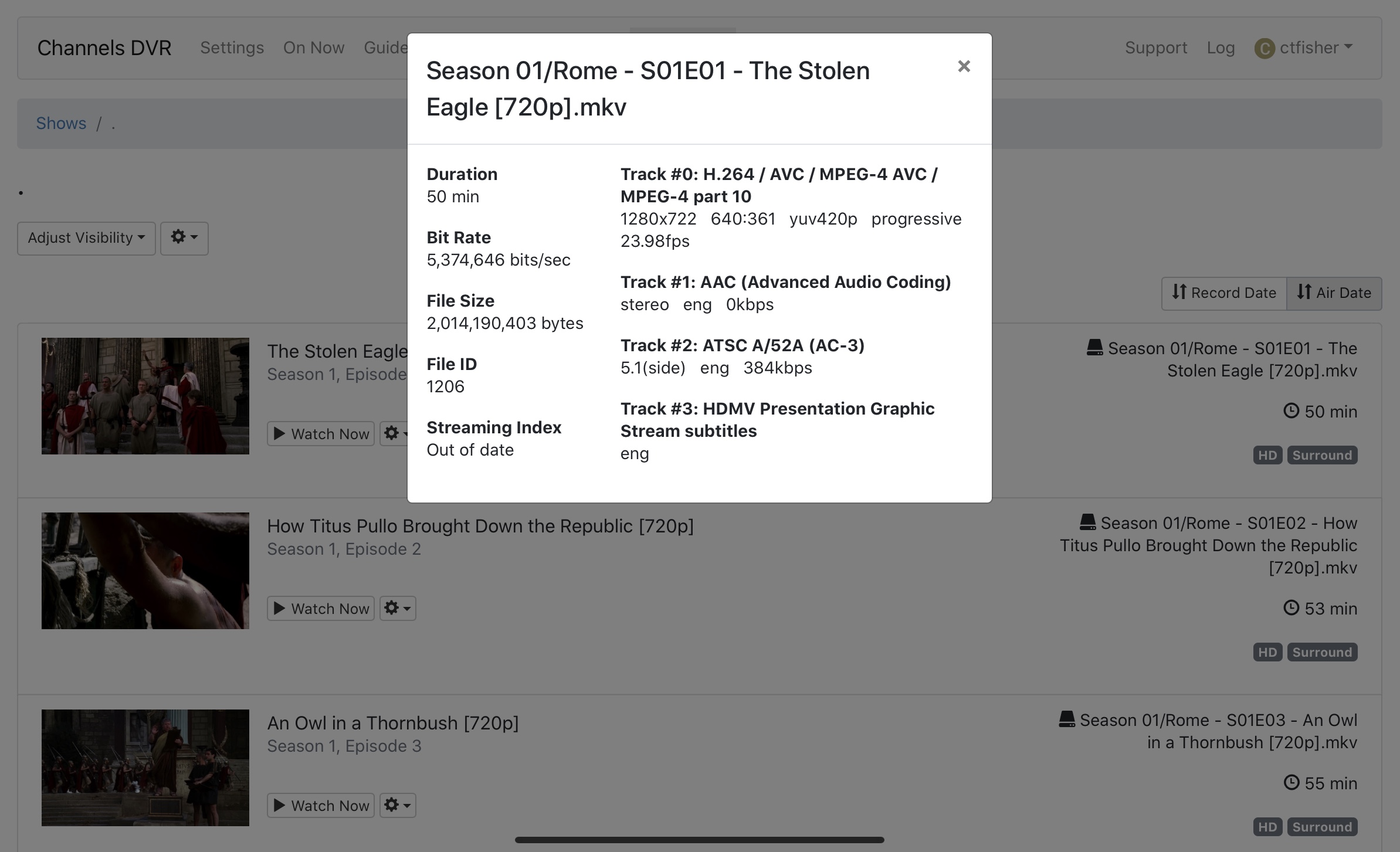Close the file info dialog

(x=964, y=66)
